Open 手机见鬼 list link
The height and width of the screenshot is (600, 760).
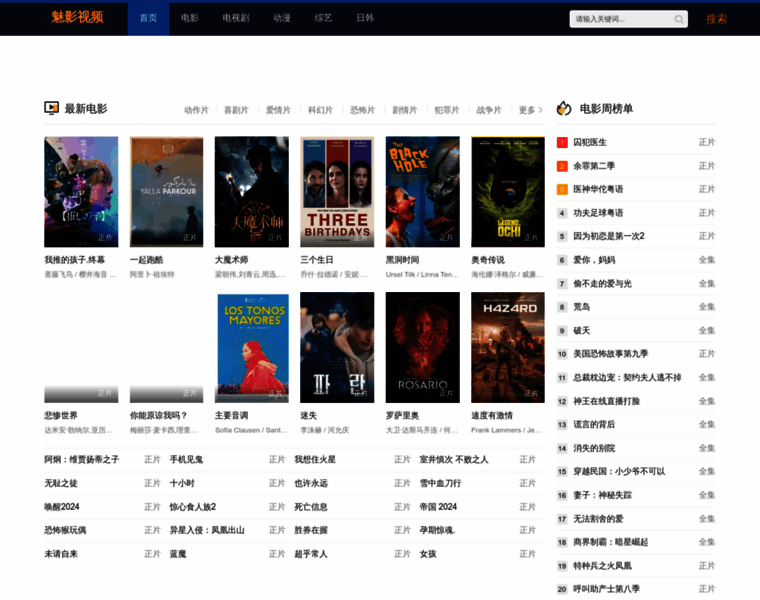pyautogui.click(x=186, y=459)
